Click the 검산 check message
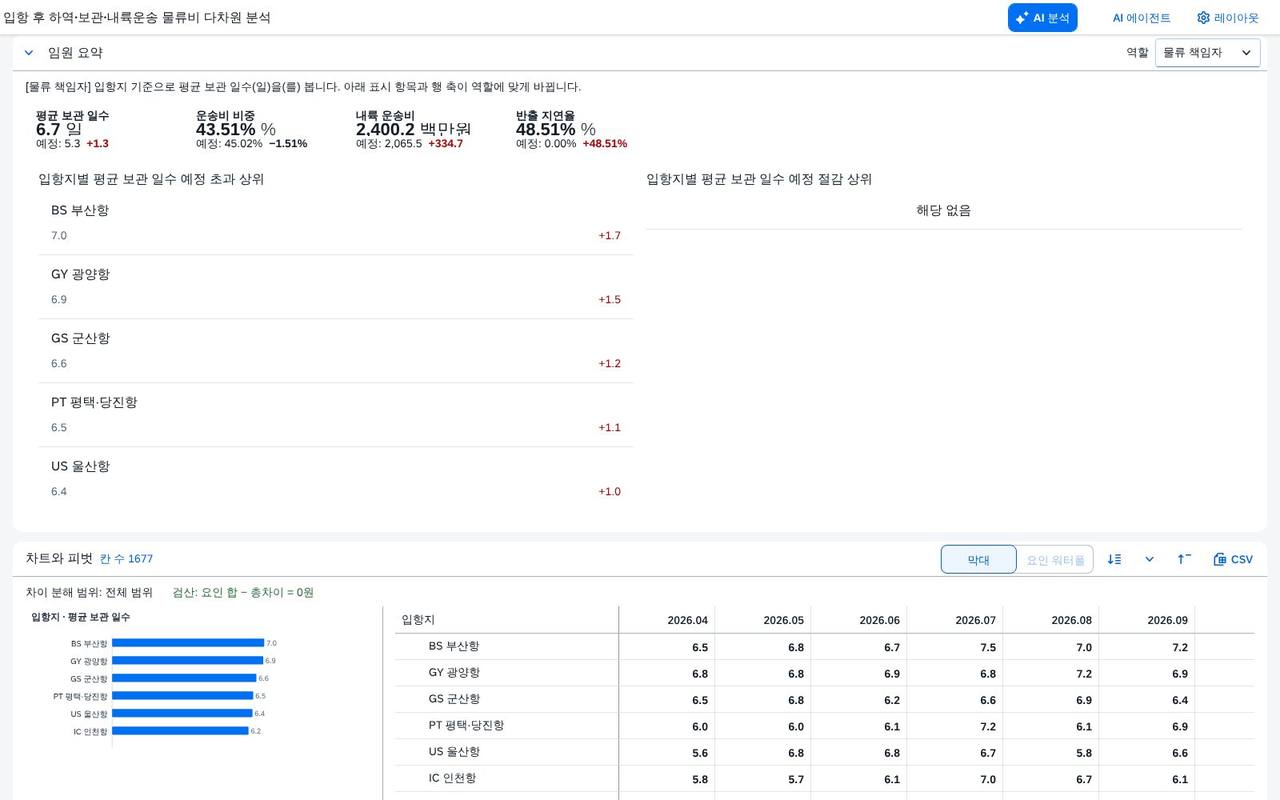 [x=243, y=592]
